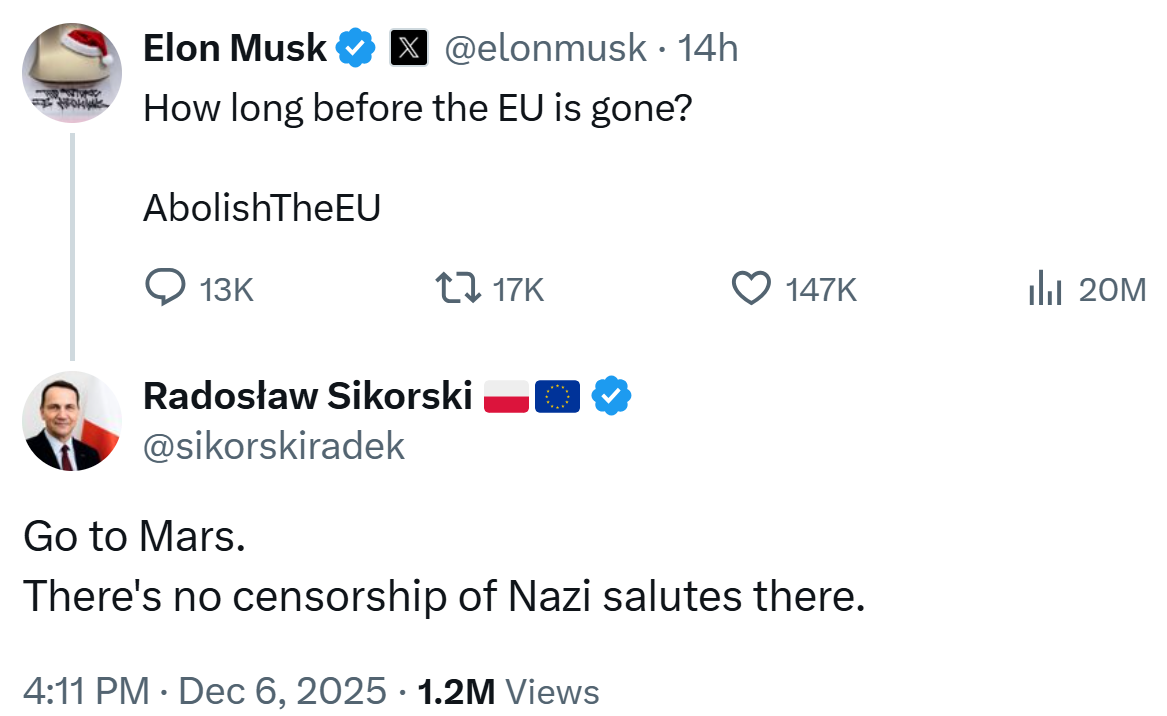Click the repost arrows icon
This screenshot has width=1167, height=716.
457,289
